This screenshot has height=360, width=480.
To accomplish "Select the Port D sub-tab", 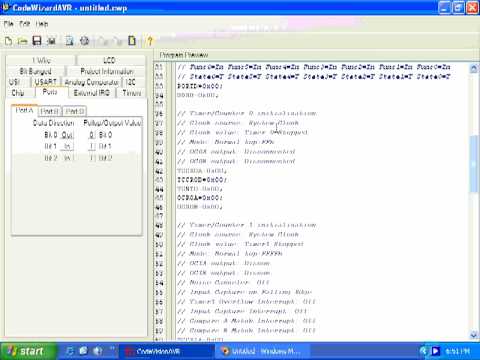I will pyautogui.click(x=74, y=111).
